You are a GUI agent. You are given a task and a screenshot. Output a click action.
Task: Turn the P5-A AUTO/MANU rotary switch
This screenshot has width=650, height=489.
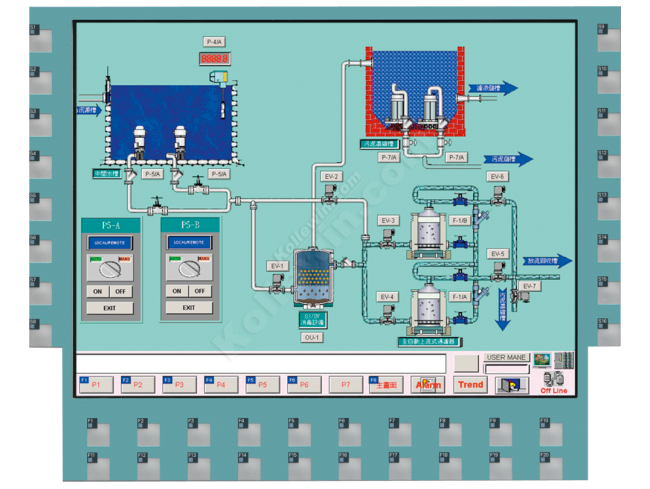pyautogui.click(x=108, y=268)
